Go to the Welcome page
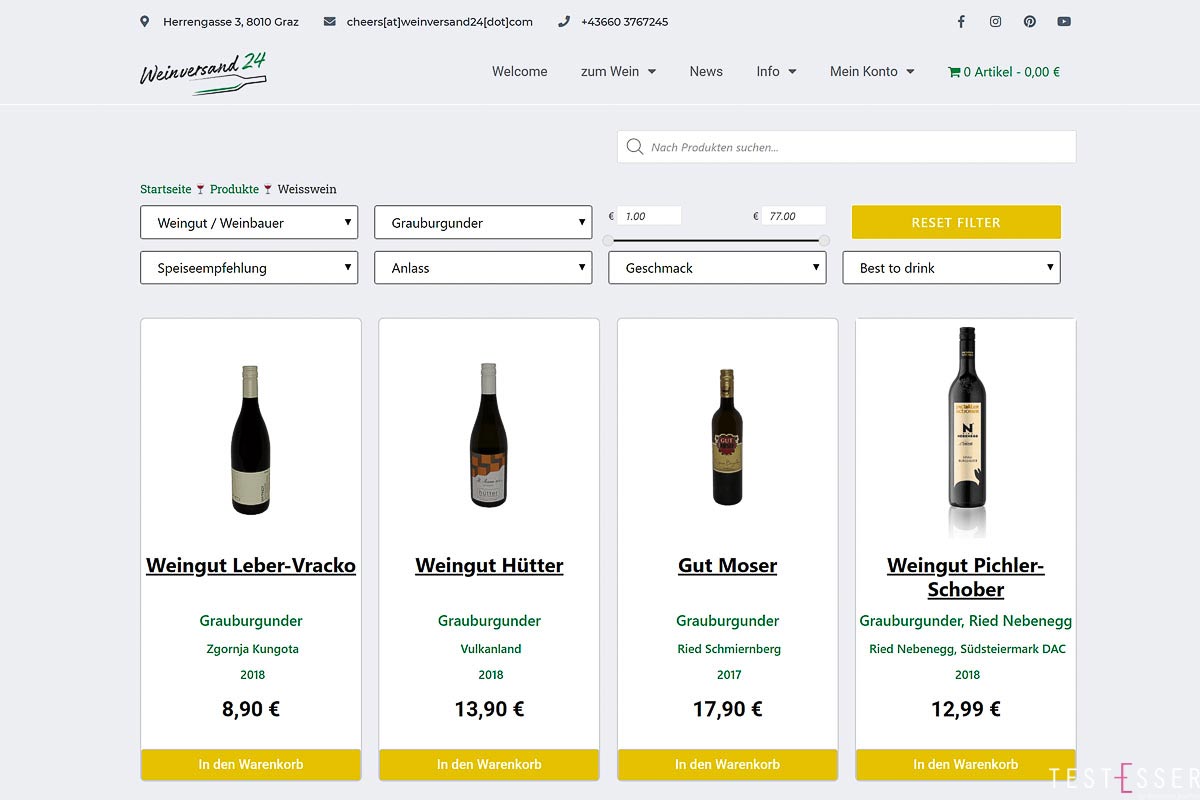 (x=520, y=72)
